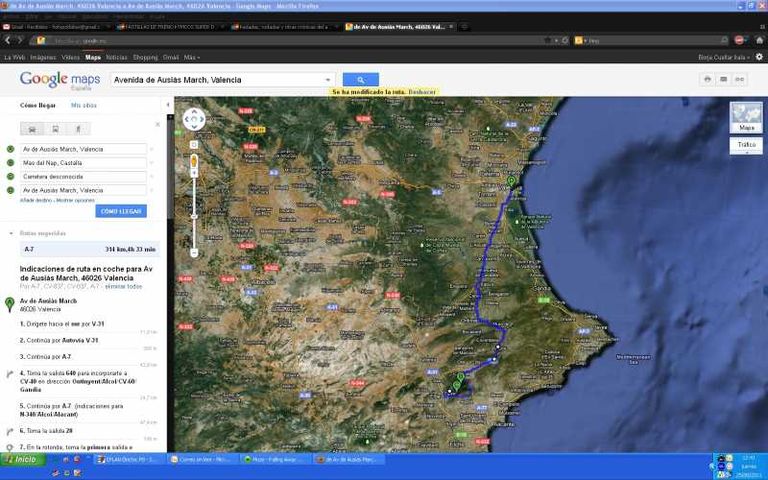Open the search box suggestions dropdown arrow

[x=328, y=79]
